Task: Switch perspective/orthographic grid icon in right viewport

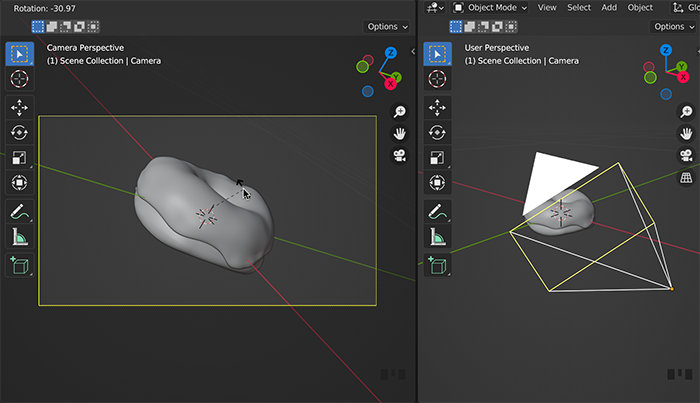Action: (686, 178)
